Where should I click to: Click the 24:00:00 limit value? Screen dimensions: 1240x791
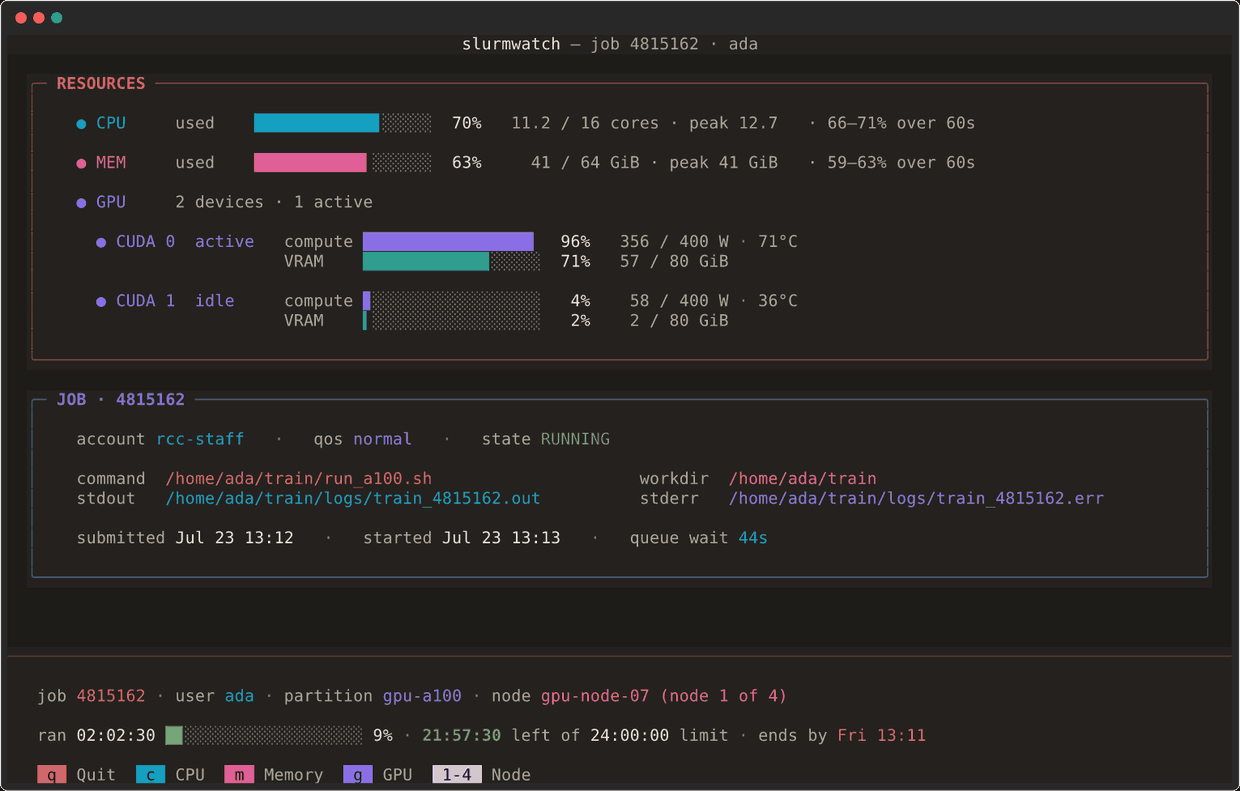629,735
